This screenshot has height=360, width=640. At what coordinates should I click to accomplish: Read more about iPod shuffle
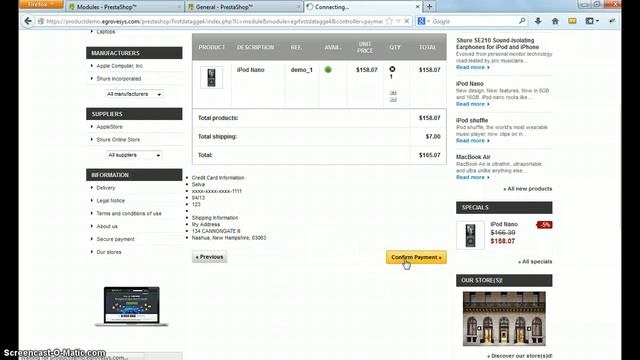[x=473, y=141]
